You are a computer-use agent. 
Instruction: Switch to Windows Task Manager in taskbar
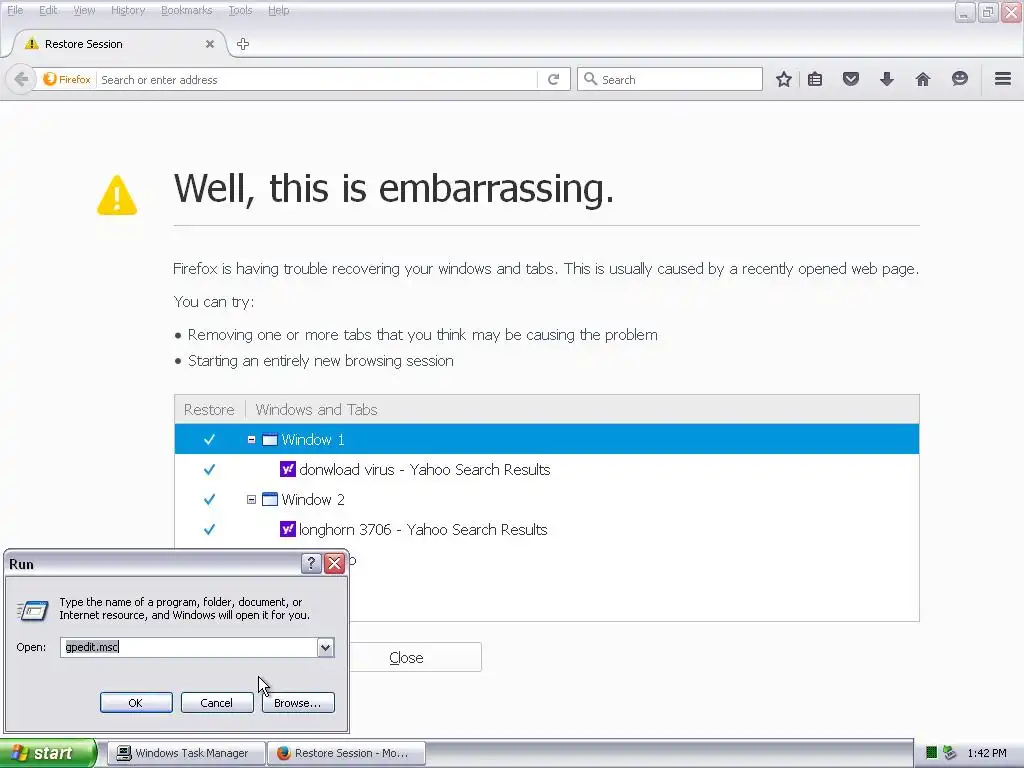(x=186, y=753)
